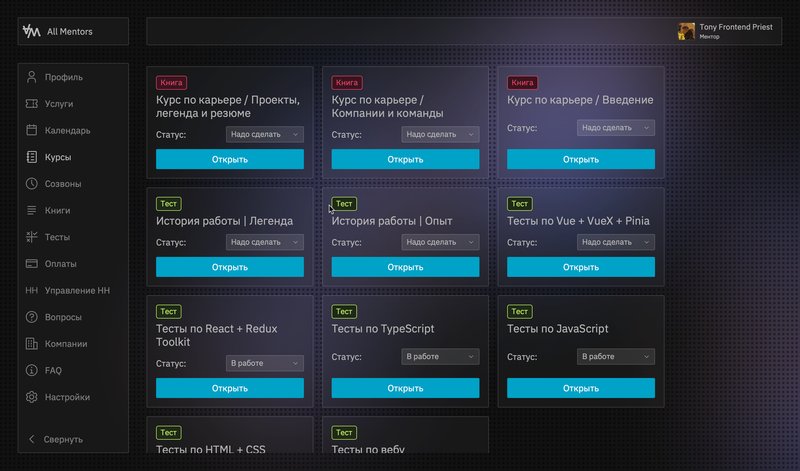Viewport: 800px width, 471px height.
Task: Open the Тесты по JavaScript card
Action: 581,388
